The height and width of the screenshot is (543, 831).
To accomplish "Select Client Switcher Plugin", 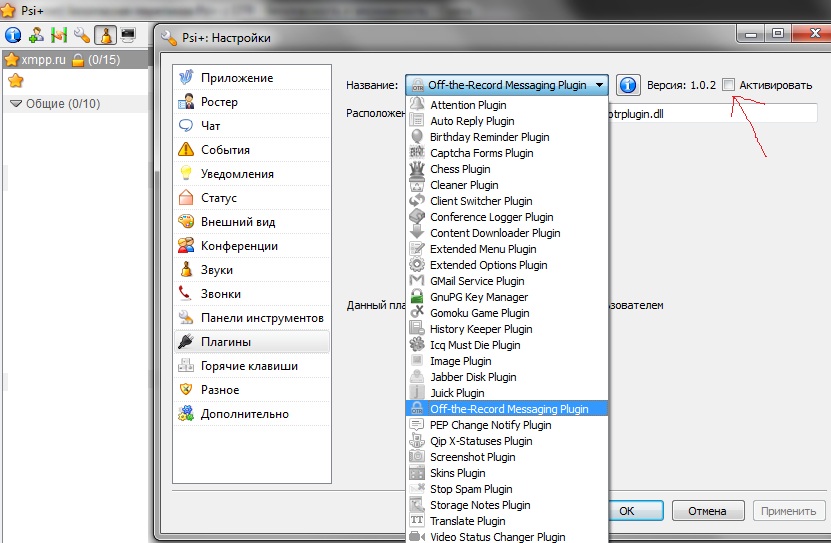I will 507,201.
